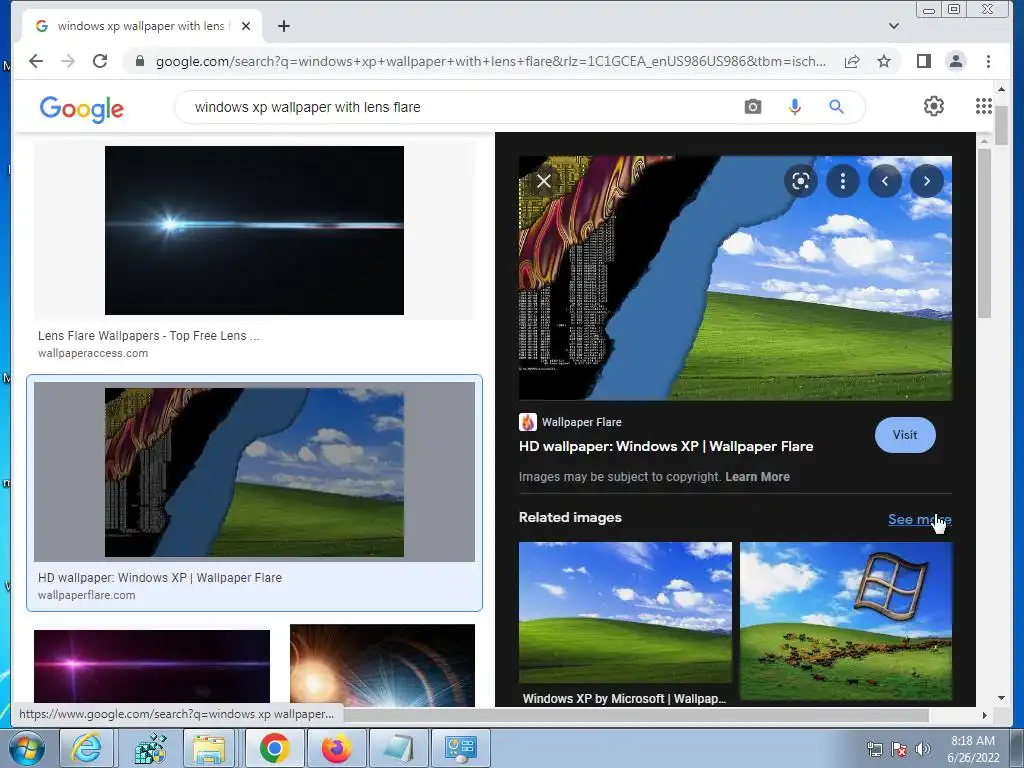Switch to Chrome in taskbar
This screenshot has height=768, width=1024.
pos(275,748)
